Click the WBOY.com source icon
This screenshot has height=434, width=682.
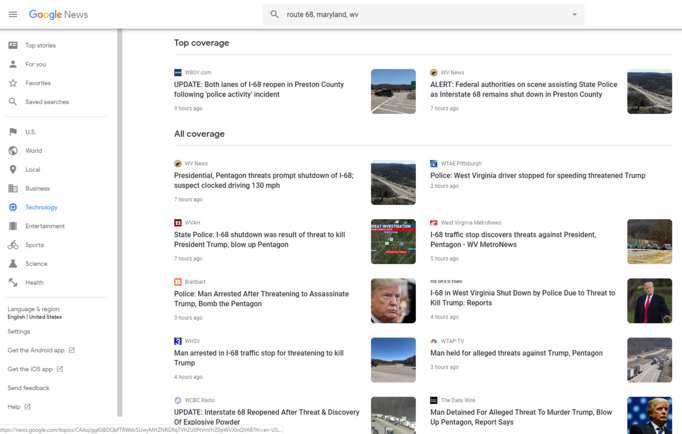177,73
